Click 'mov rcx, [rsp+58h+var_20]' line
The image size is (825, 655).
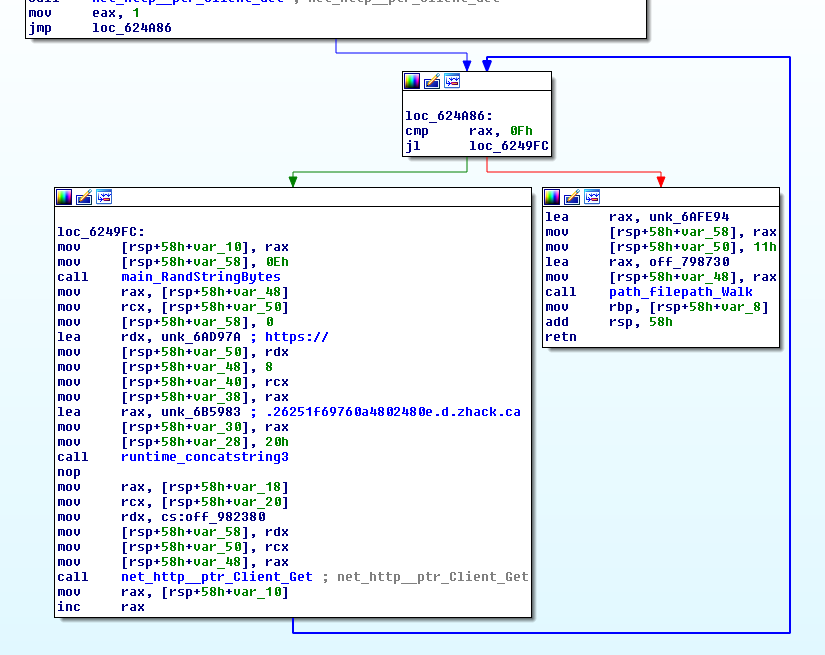click(x=173, y=502)
